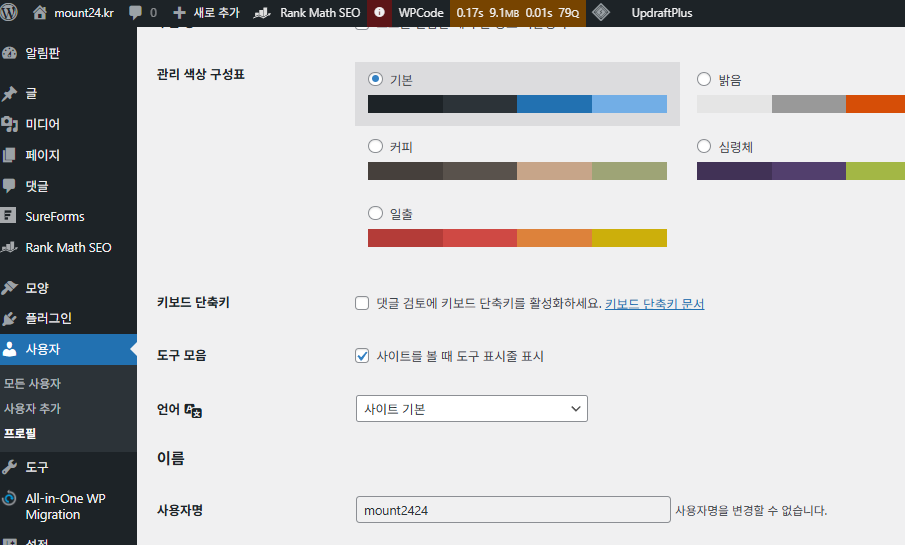Open the comments bubble icon in admin bar
The width and height of the screenshot is (905, 545).
pos(135,13)
